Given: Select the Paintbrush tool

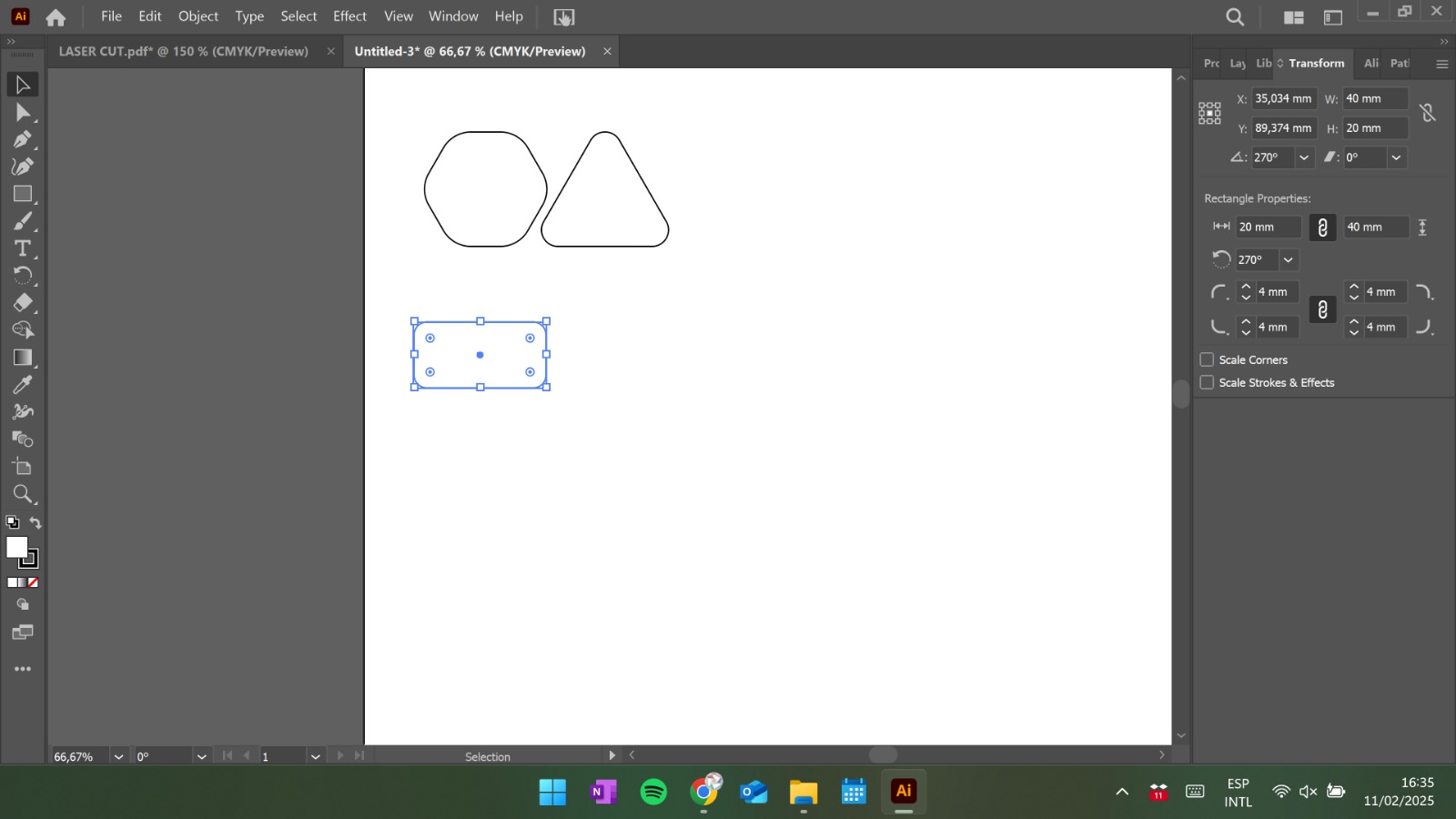Looking at the screenshot, I should 23,221.
